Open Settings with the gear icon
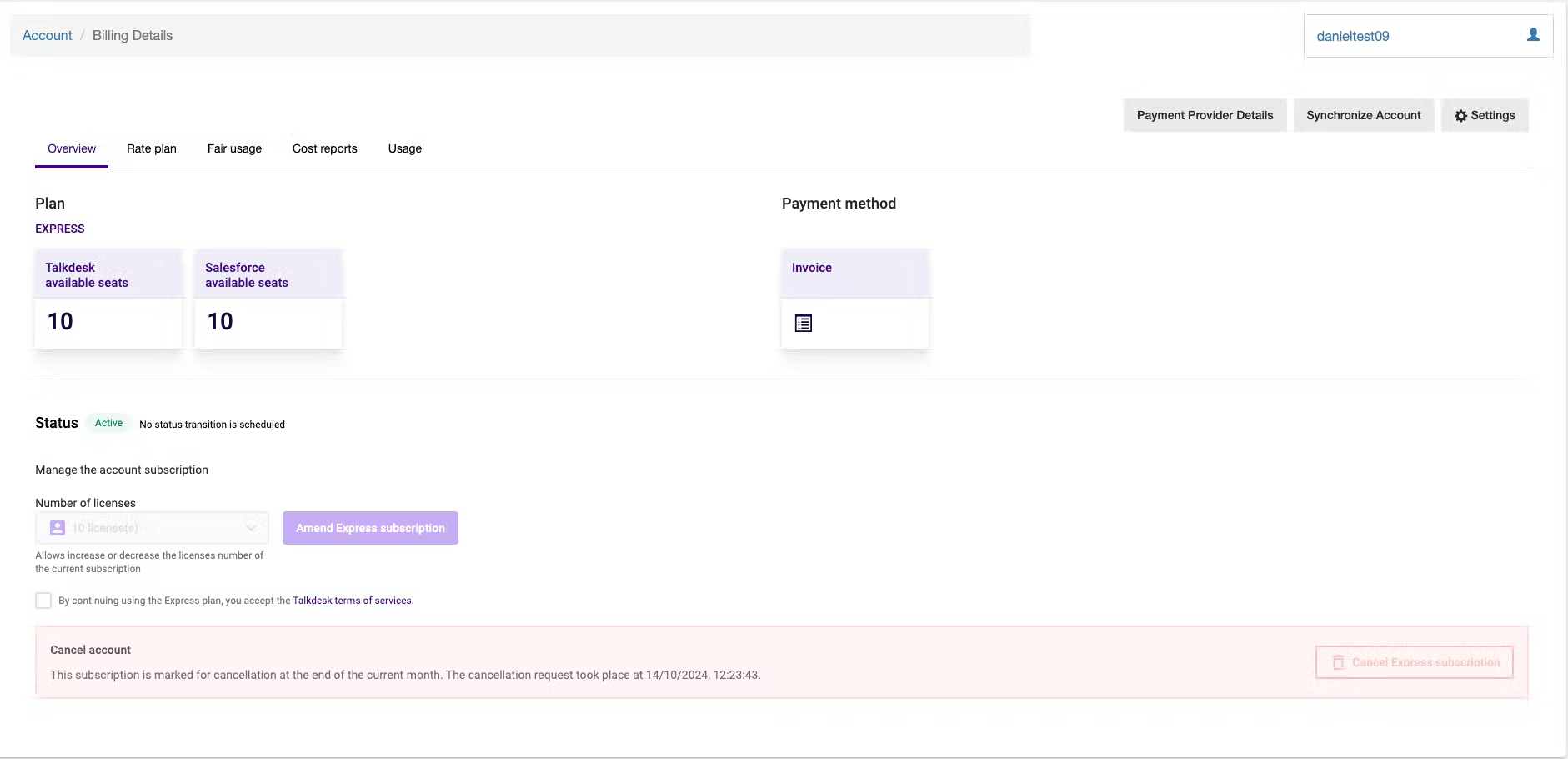 coord(1485,115)
